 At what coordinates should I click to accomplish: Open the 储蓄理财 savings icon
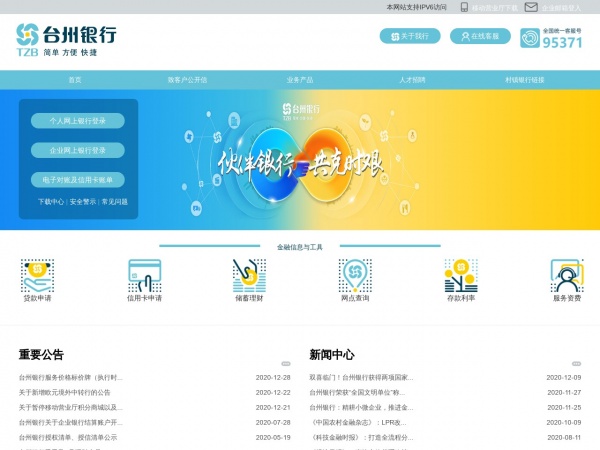point(249,276)
